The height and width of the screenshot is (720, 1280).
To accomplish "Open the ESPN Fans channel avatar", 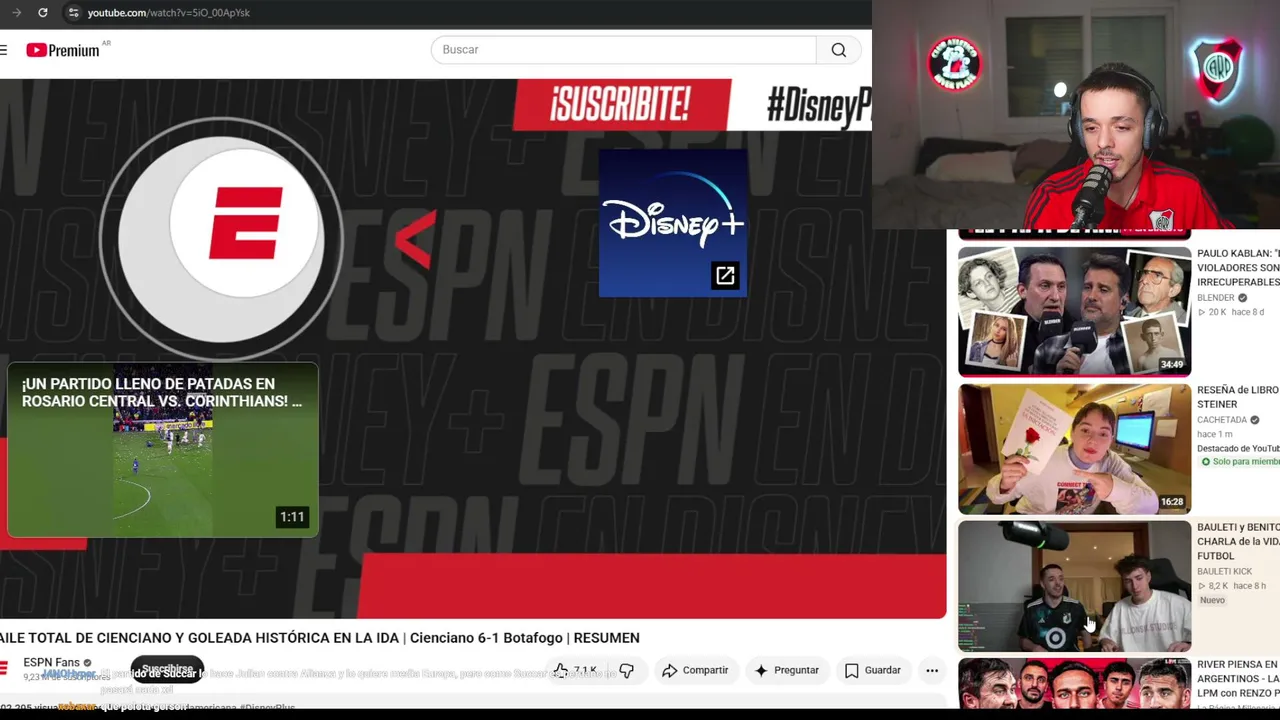I will tap(4, 668).
